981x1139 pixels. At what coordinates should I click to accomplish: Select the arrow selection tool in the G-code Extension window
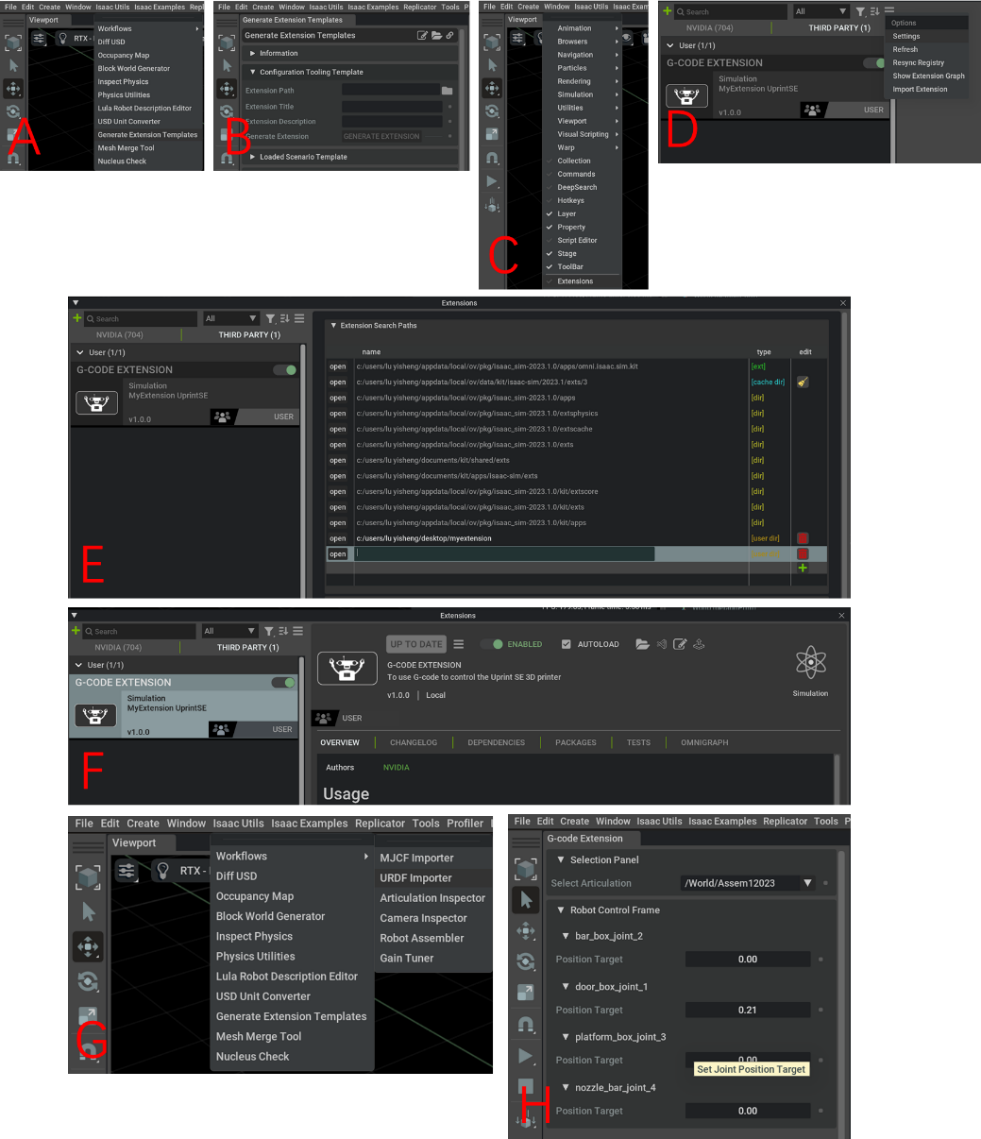click(525, 900)
